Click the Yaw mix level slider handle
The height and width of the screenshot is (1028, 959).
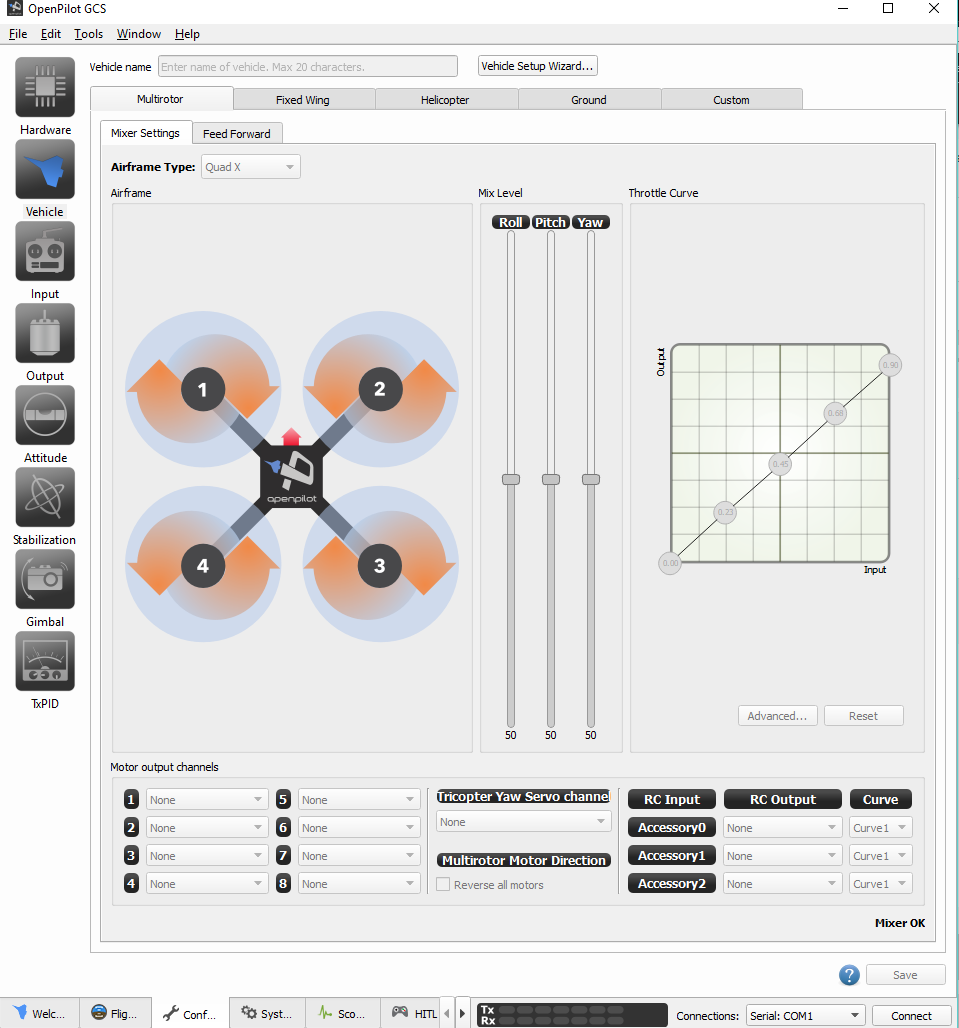(x=591, y=479)
